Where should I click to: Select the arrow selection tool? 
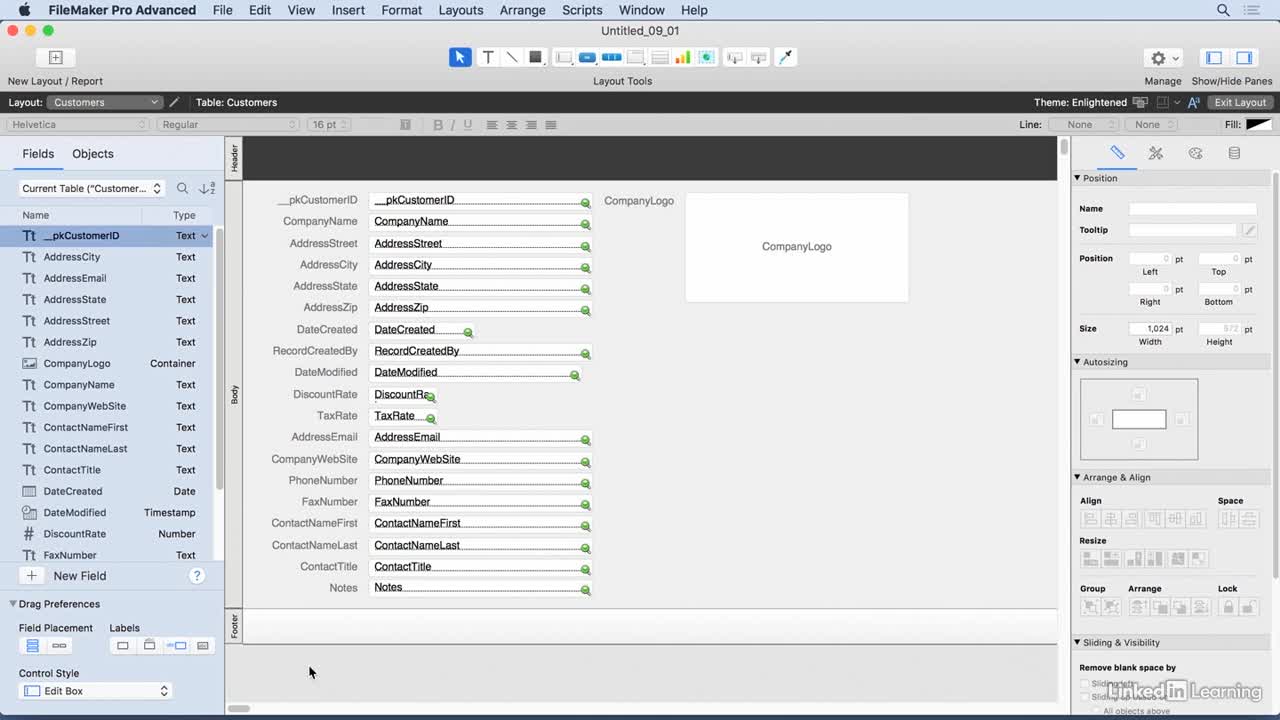coord(460,57)
